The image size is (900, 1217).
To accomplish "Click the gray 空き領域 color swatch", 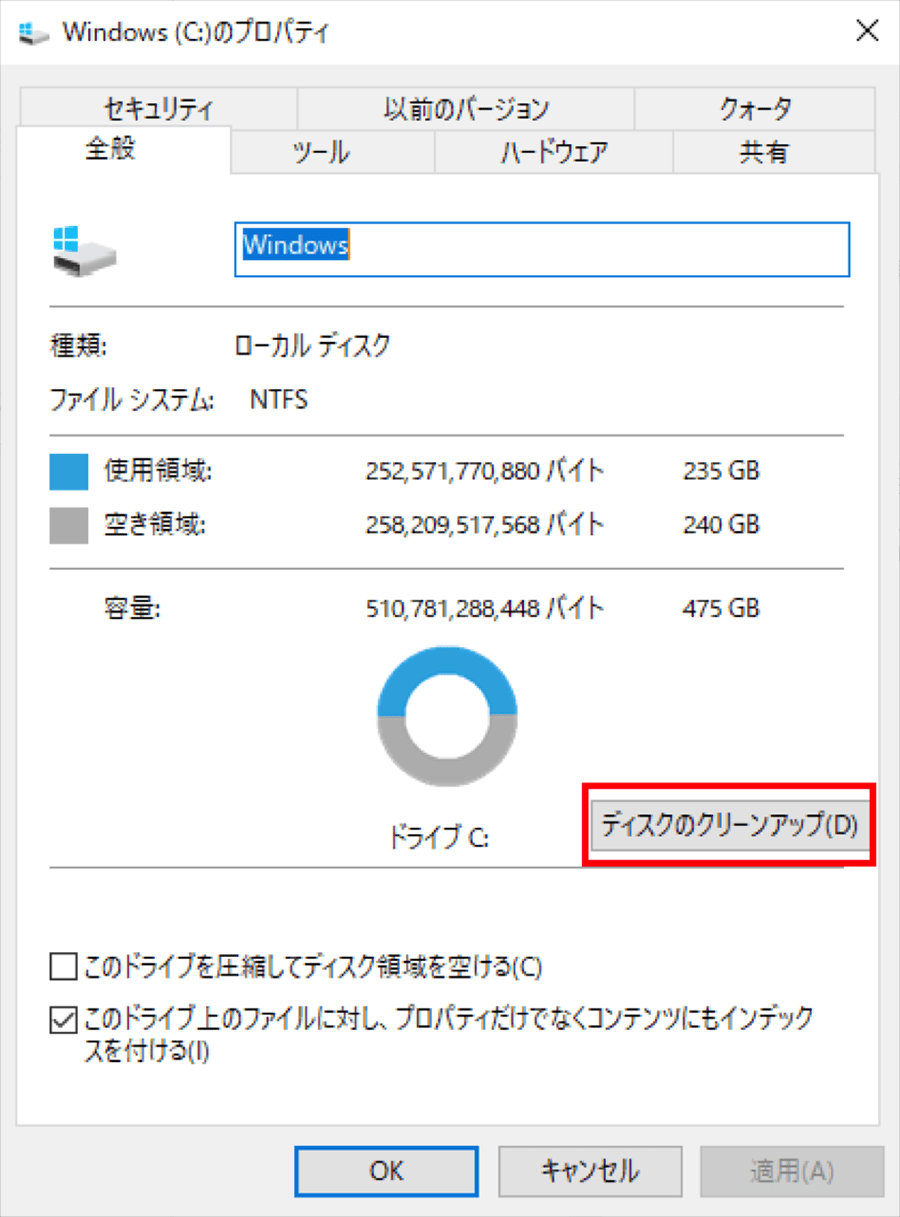I will tap(68, 525).
